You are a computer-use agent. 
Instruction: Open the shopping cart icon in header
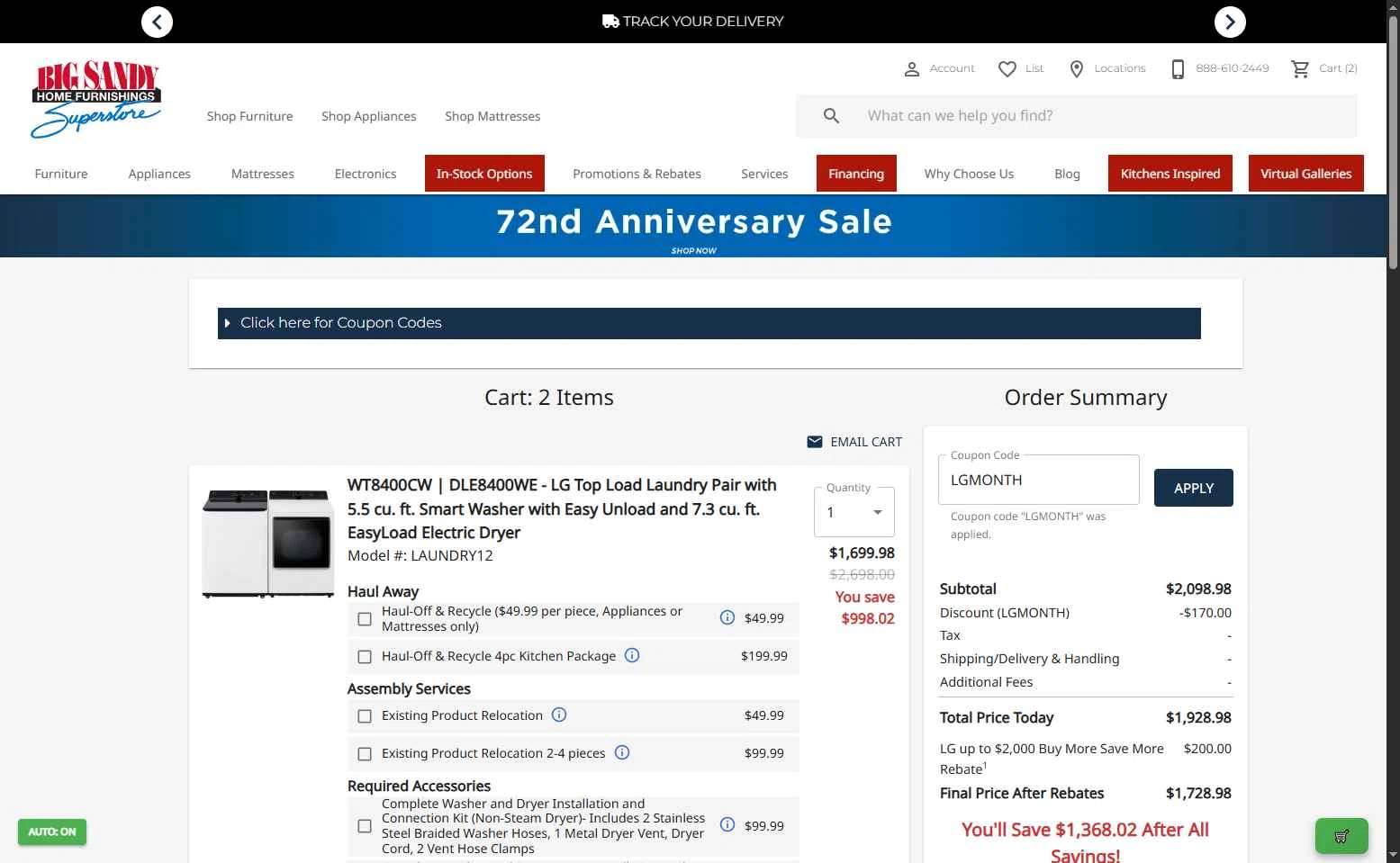pyautogui.click(x=1300, y=68)
